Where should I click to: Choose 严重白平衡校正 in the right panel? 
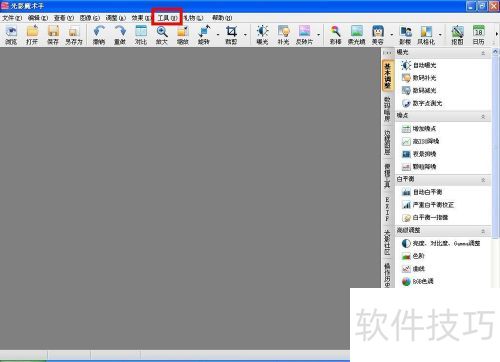click(x=428, y=205)
